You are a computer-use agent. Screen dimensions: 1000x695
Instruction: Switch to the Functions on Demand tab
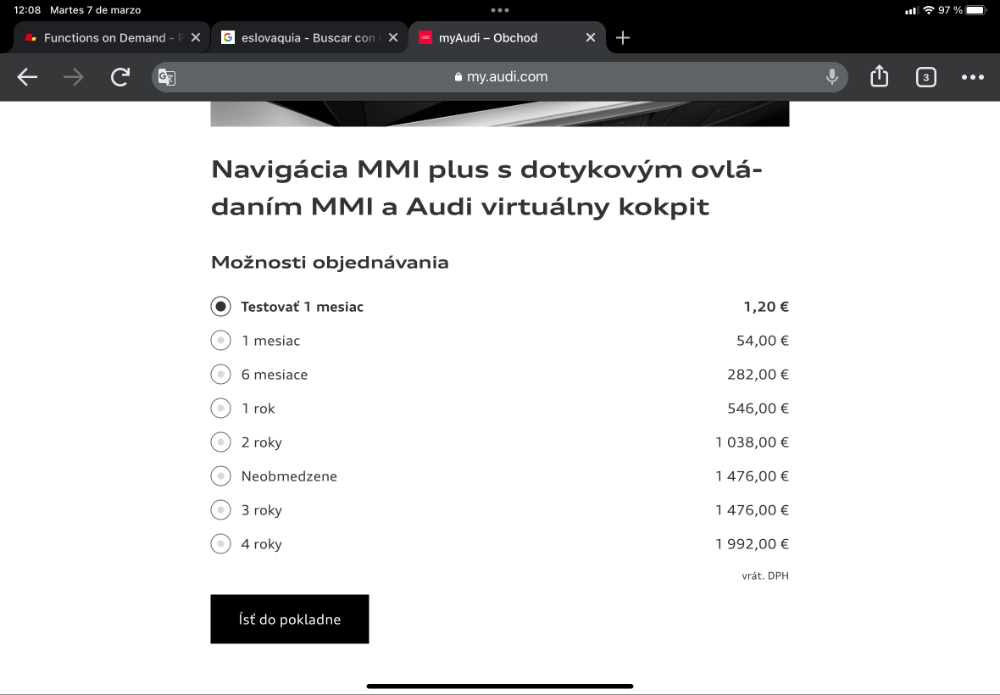coord(106,38)
